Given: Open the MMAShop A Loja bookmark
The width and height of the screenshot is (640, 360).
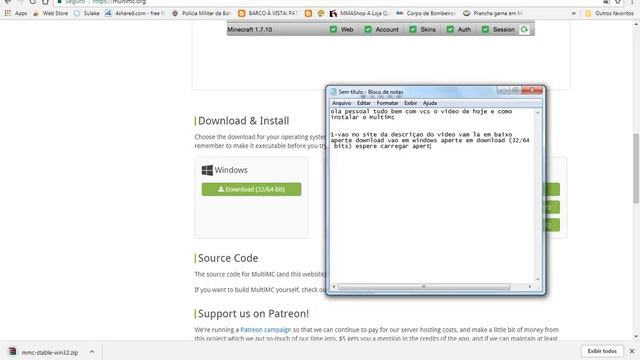Looking at the screenshot, I should coord(359,13).
